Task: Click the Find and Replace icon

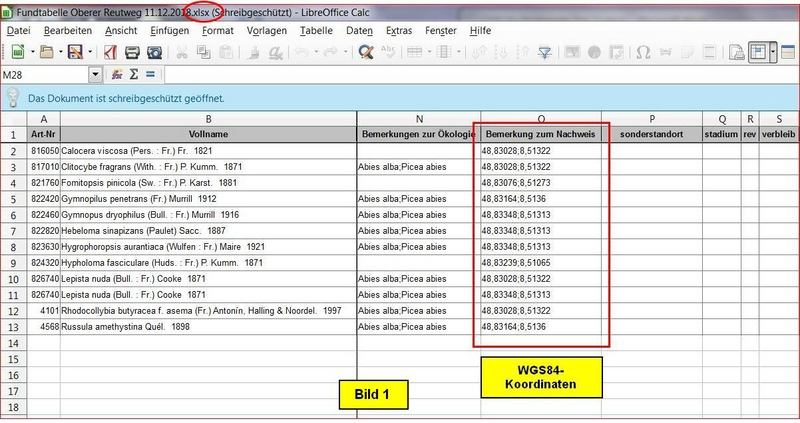Action: (x=366, y=52)
